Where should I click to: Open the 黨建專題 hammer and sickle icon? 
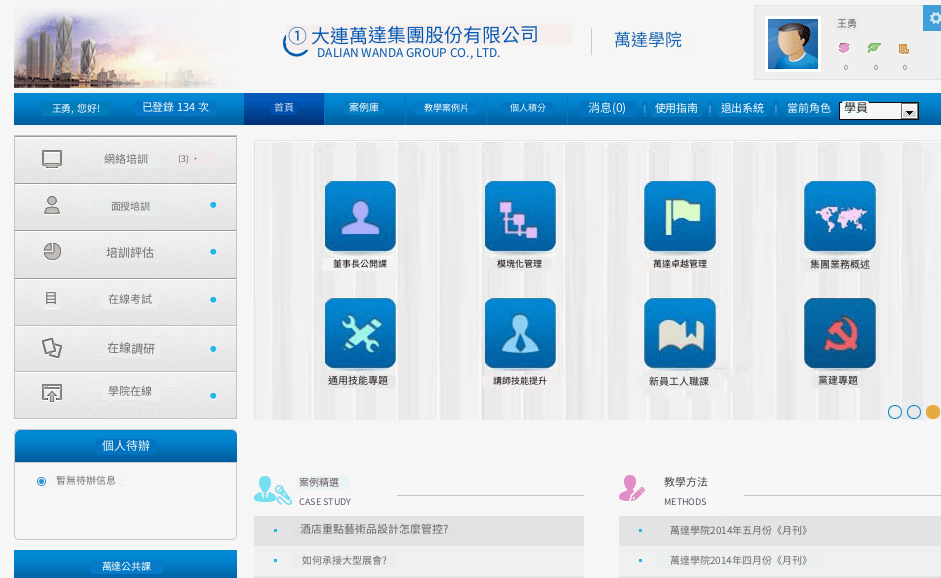point(840,333)
